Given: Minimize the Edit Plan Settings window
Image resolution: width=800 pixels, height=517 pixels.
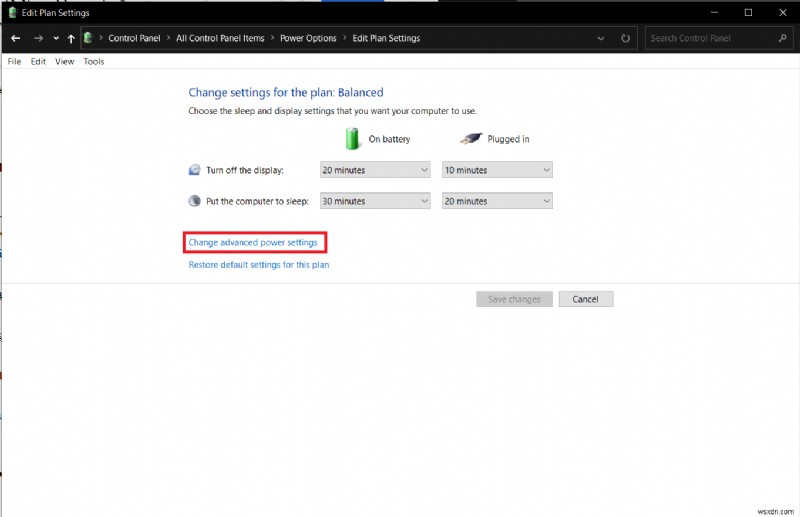Looking at the screenshot, I should [x=714, y=12].
